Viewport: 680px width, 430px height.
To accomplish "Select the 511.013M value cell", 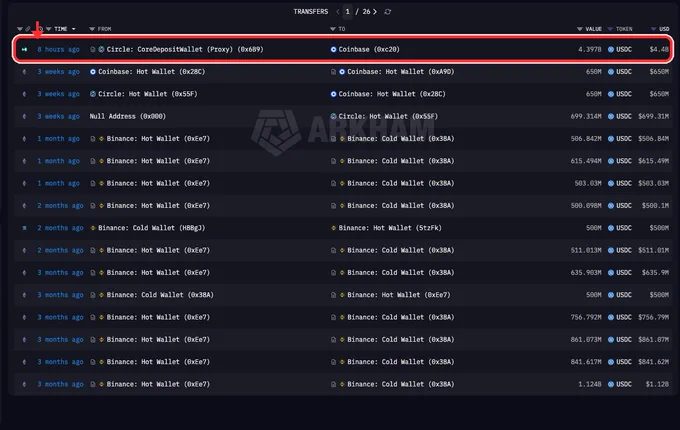I will (x=586, y=250).
